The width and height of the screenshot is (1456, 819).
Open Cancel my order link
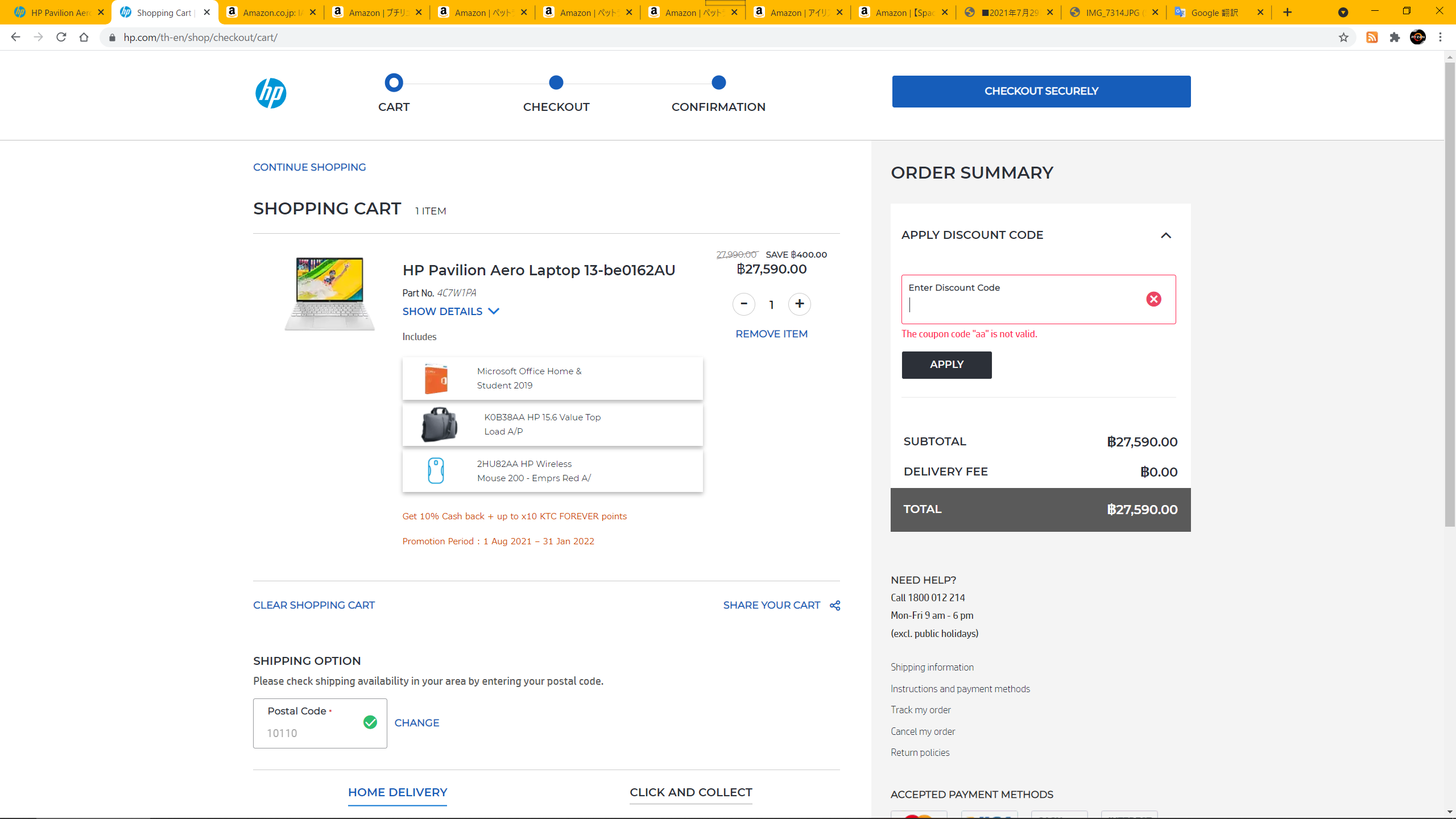click(x=923, y=731)
